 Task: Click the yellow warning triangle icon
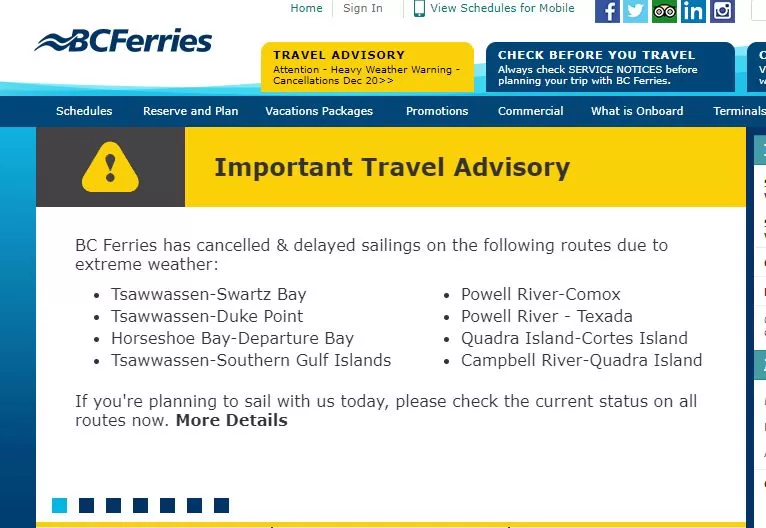(x=110, y=167)
